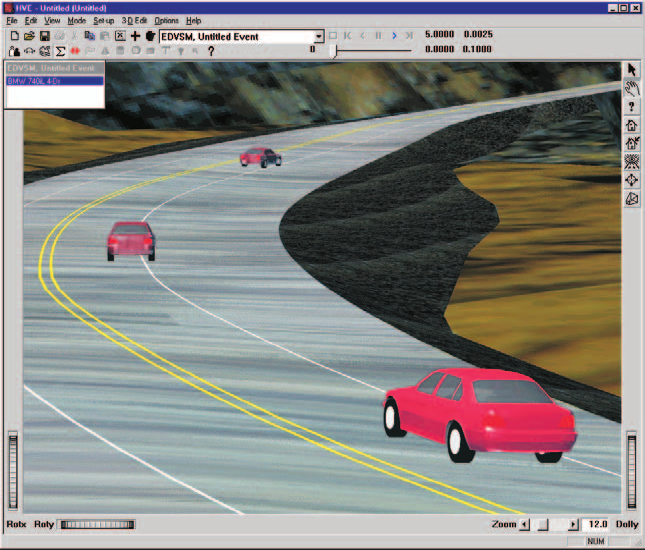Click the grayed-out scissors cut icon
Screen dimensions: 645x550
tap(74, 36)
